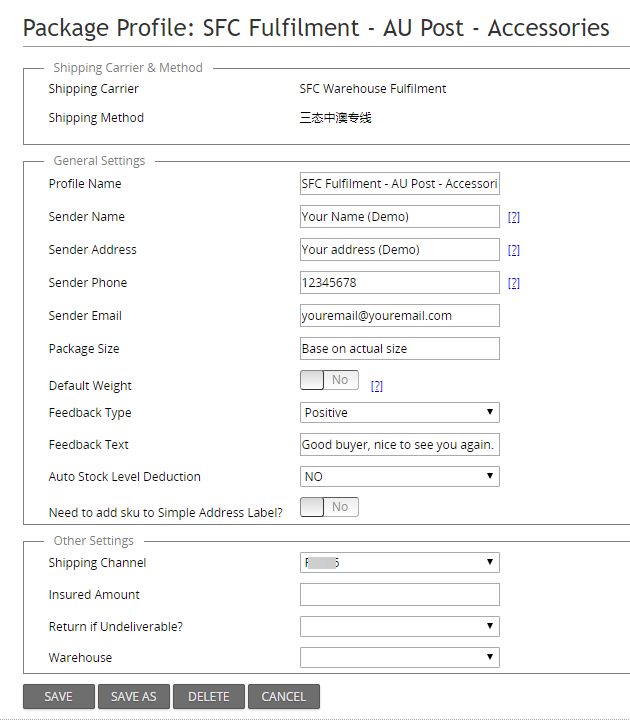Select the 'SFC Warehouse Fulfilment' carrier text
Image resolution: width=630 pixels, height=725 pixels.
click(373, 89)
